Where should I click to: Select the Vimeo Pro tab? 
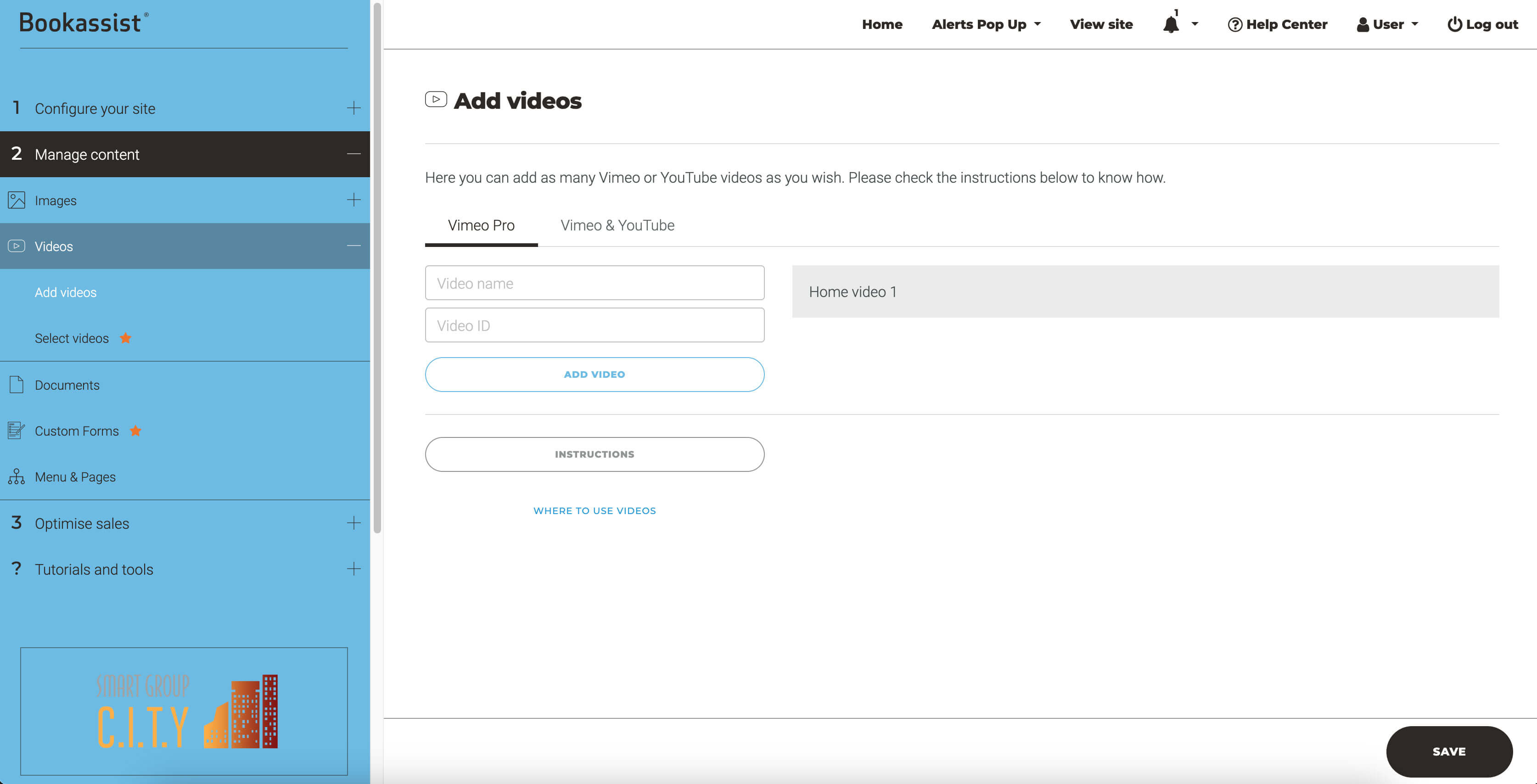coord(481,225)
